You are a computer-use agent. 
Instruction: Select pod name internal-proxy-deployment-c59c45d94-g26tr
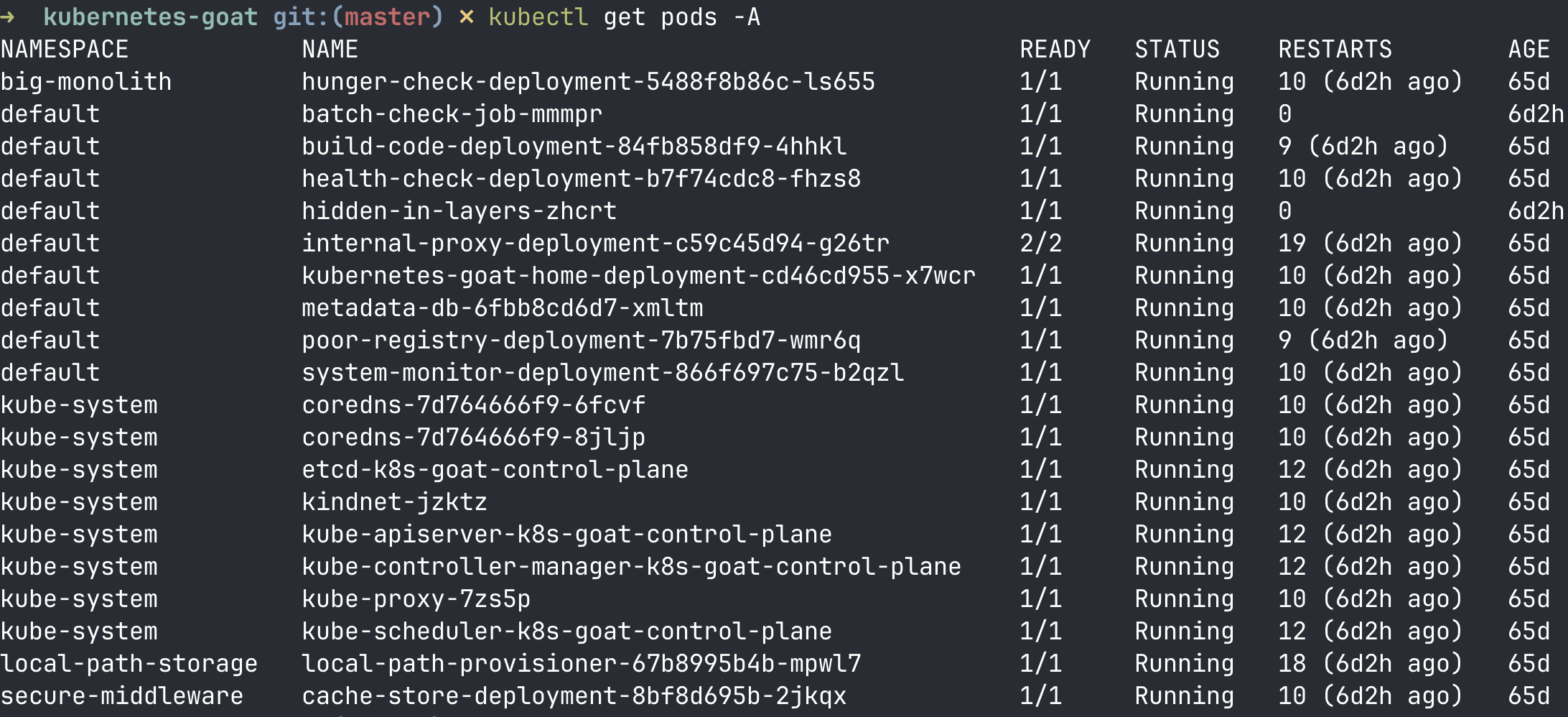[595, 243]
